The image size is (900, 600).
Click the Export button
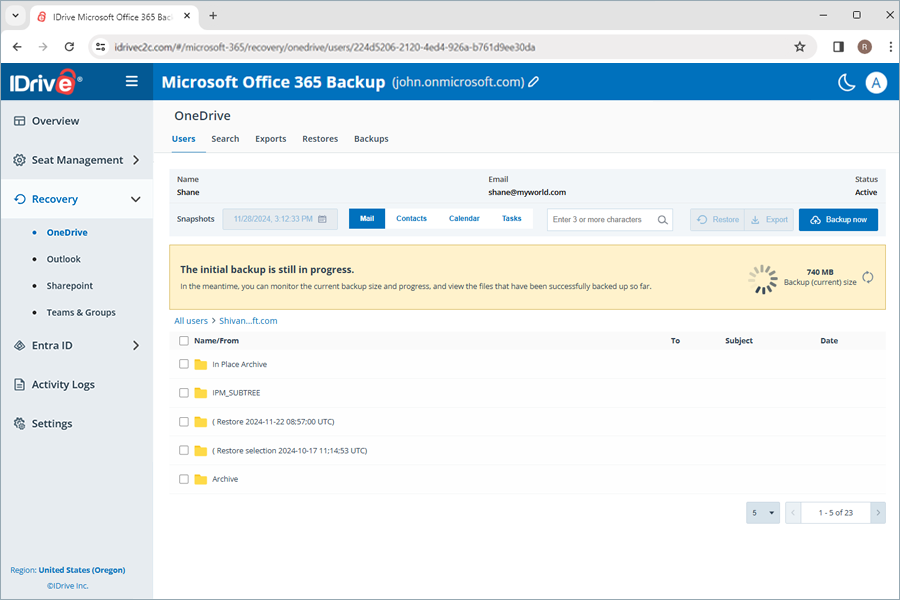[769, 220]
